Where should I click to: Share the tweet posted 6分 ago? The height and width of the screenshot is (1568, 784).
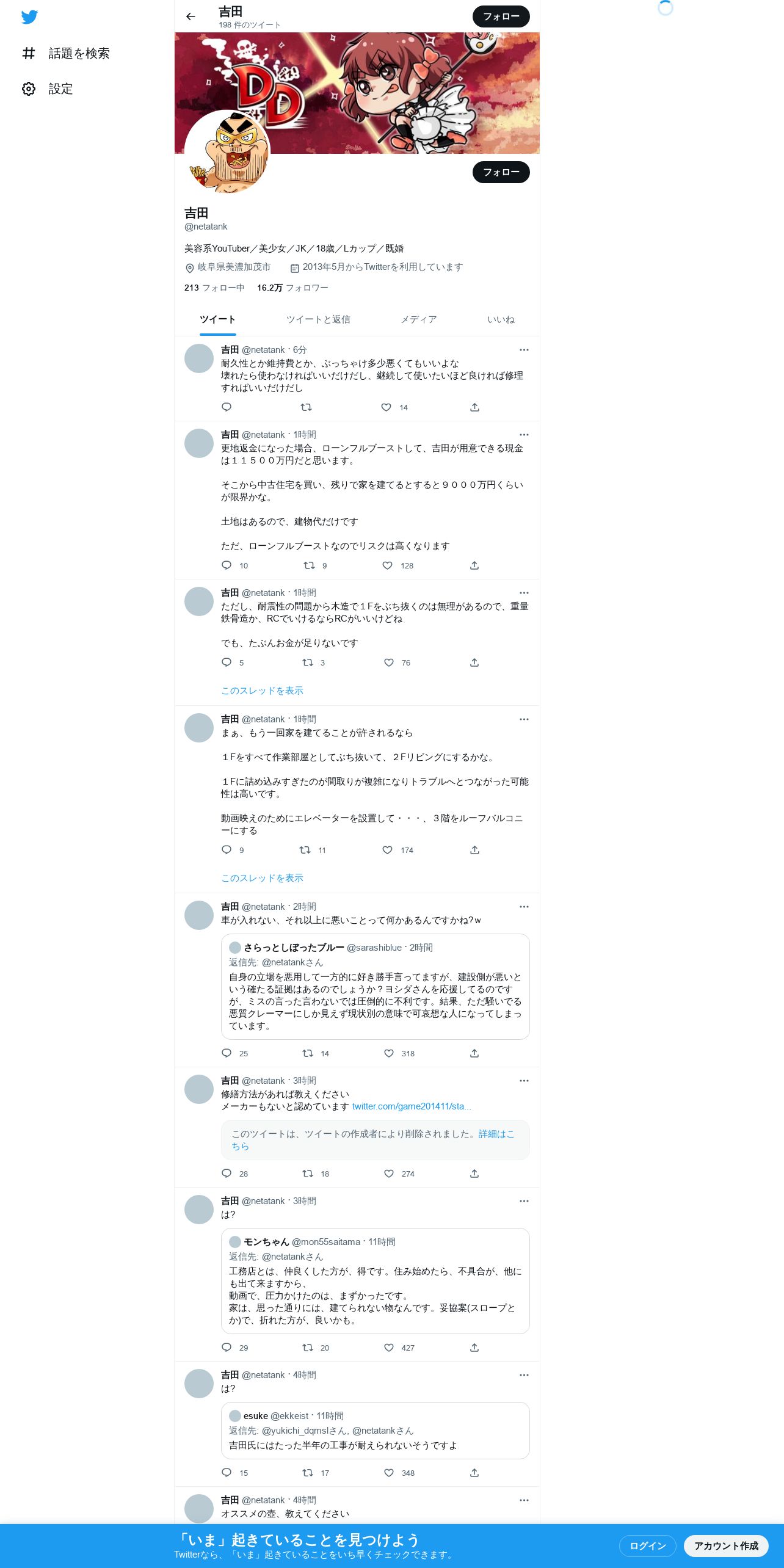coord(474,407)
